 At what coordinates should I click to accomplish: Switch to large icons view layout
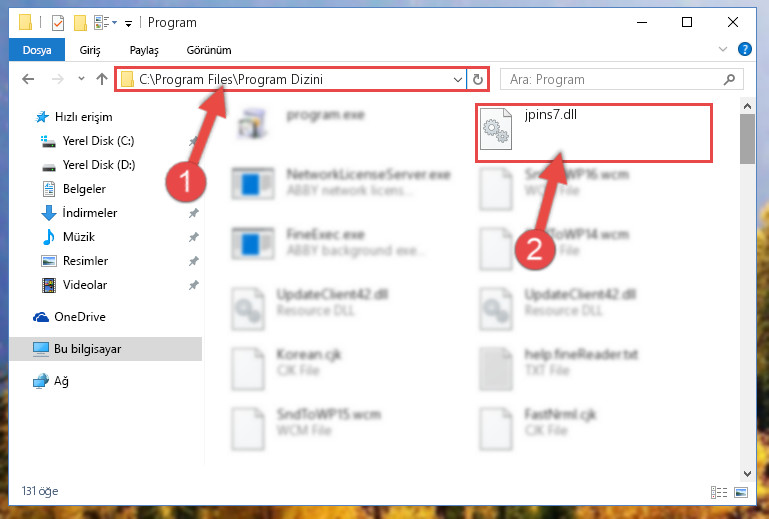coord(741,492)
